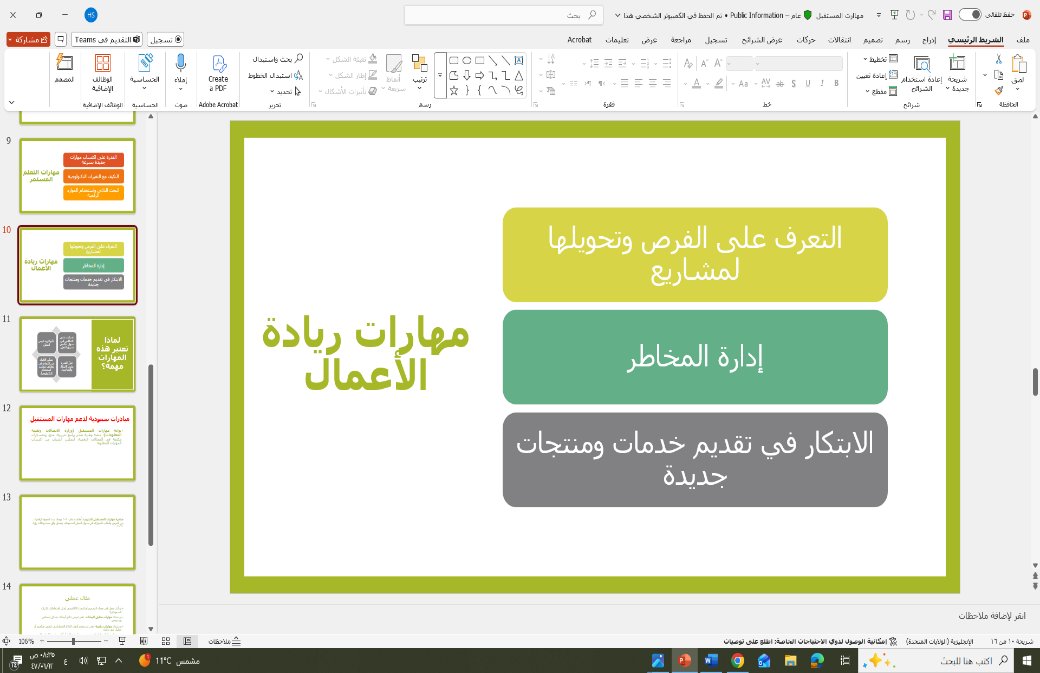1040x673 pixels.
Task: Click the Share (مشاركة) button
Action: coord(29,39)
